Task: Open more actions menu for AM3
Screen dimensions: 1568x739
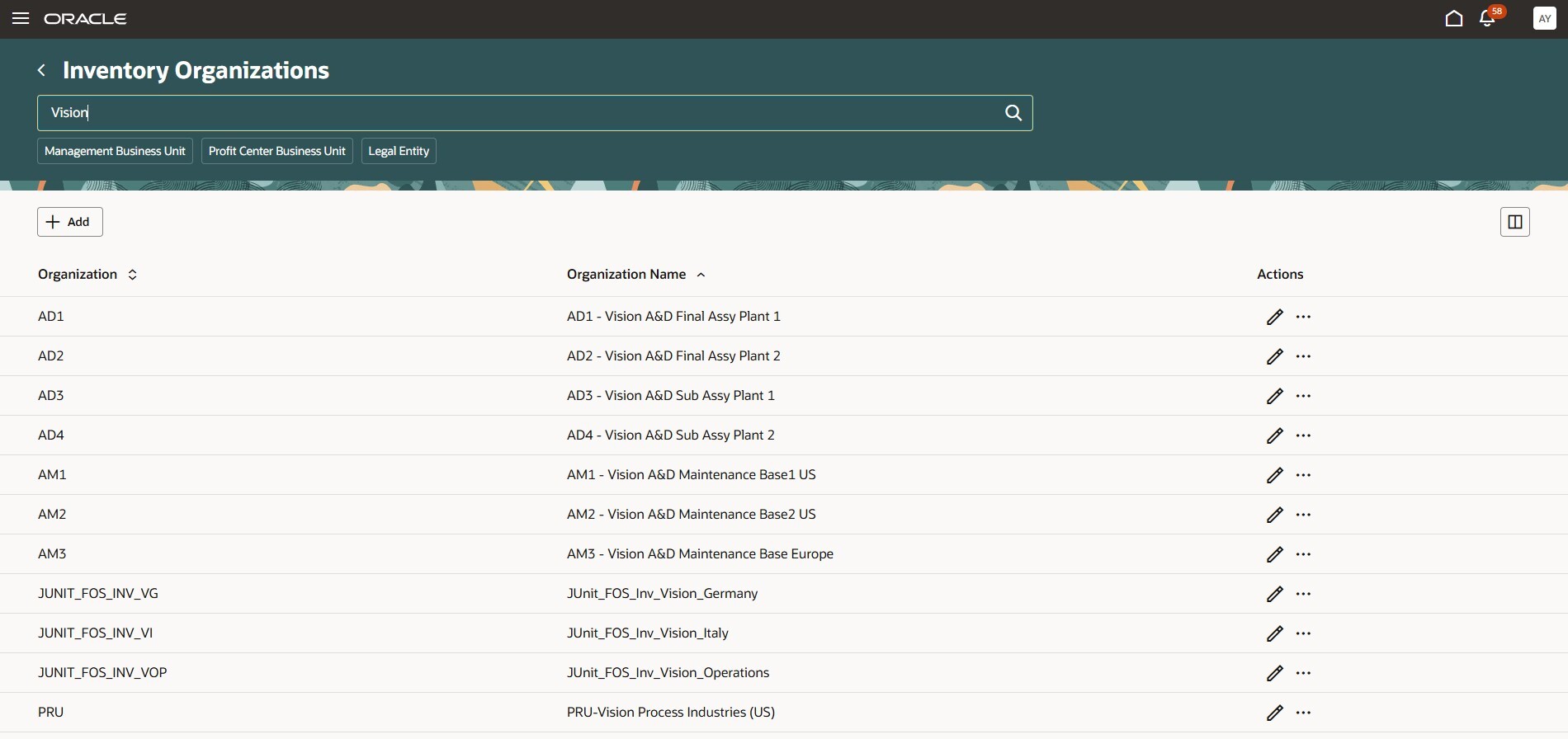Action: (1304, 554)
